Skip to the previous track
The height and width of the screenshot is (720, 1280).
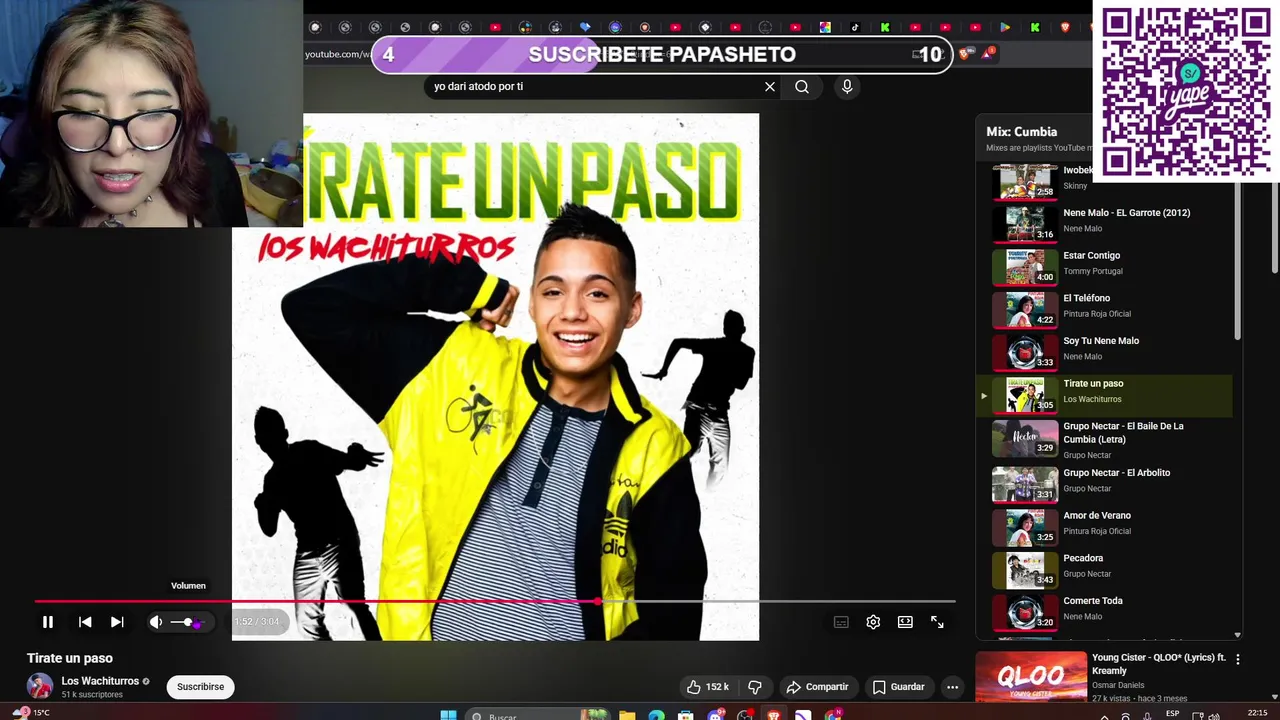[x=85, y=622]
